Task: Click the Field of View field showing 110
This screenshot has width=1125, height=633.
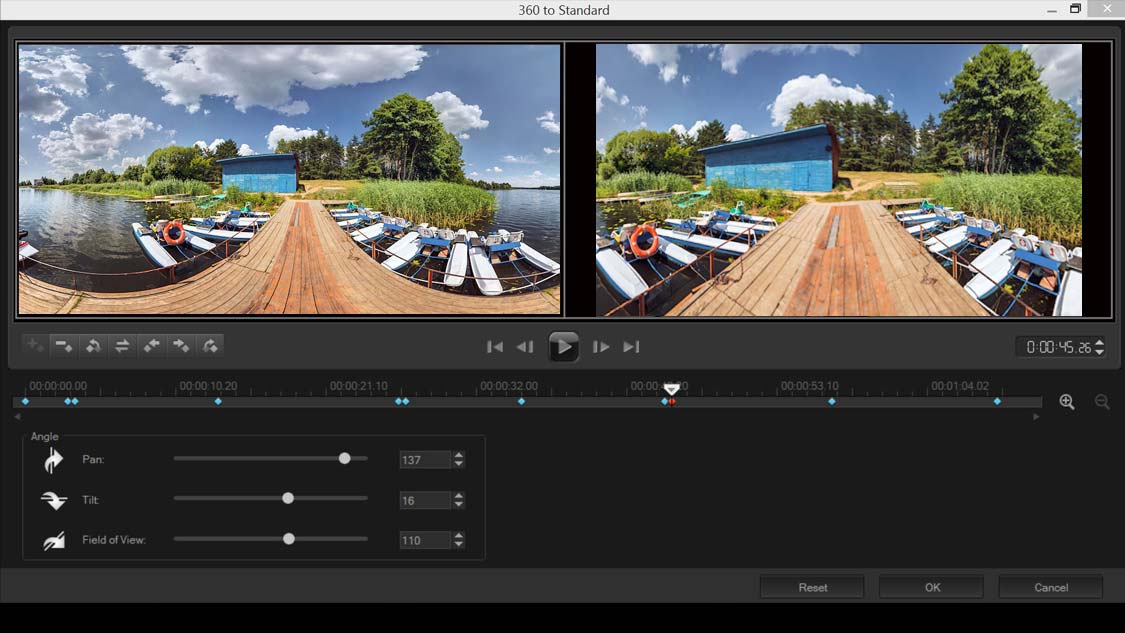Action: click(425, 540)
